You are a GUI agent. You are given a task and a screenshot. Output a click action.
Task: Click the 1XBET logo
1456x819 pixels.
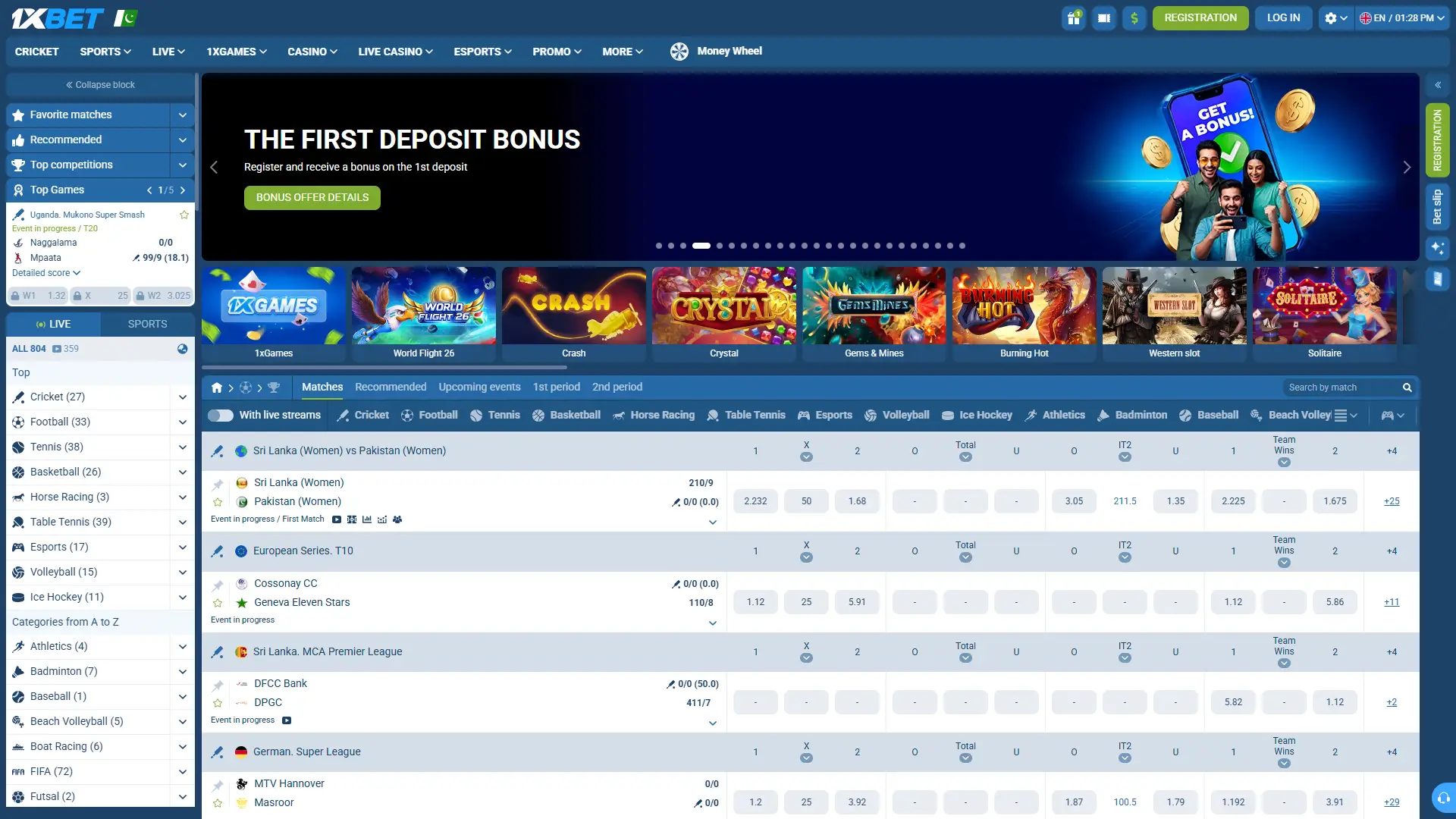click(58, 18)
